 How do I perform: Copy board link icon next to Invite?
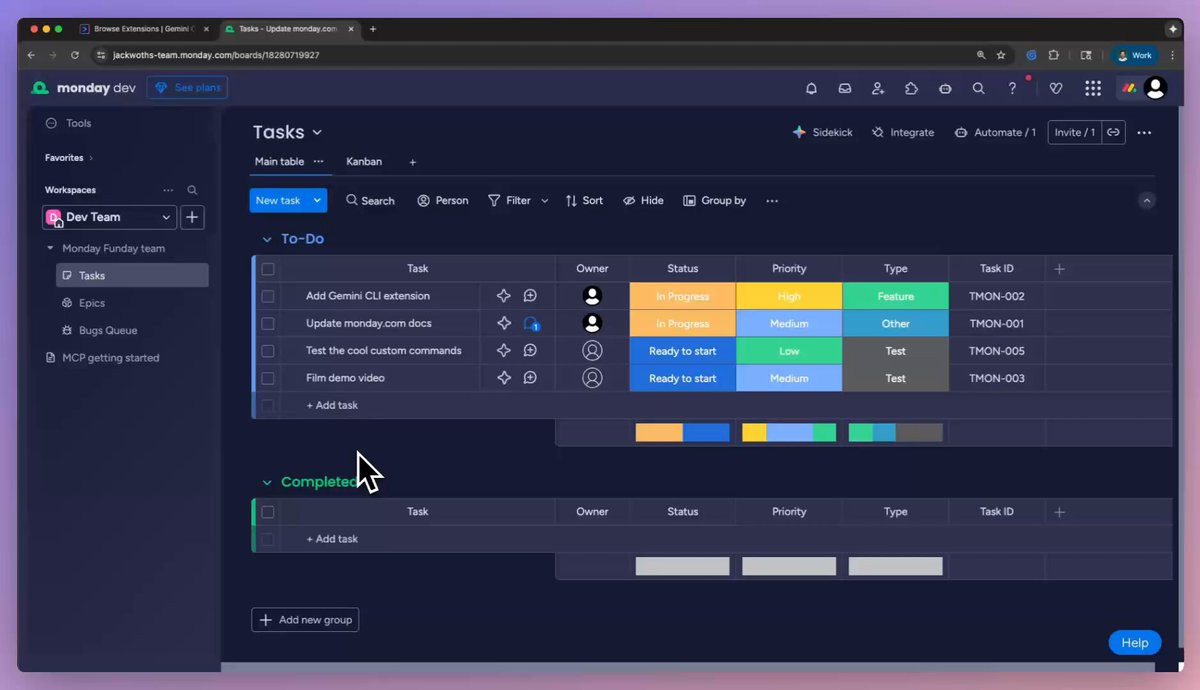pos(1113,132)
